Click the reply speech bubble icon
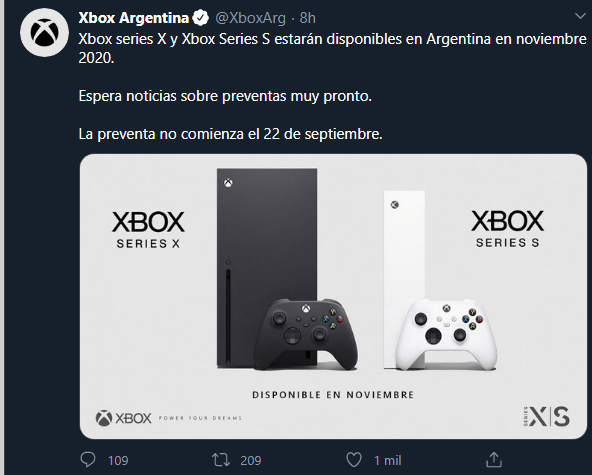 (88, 460)
